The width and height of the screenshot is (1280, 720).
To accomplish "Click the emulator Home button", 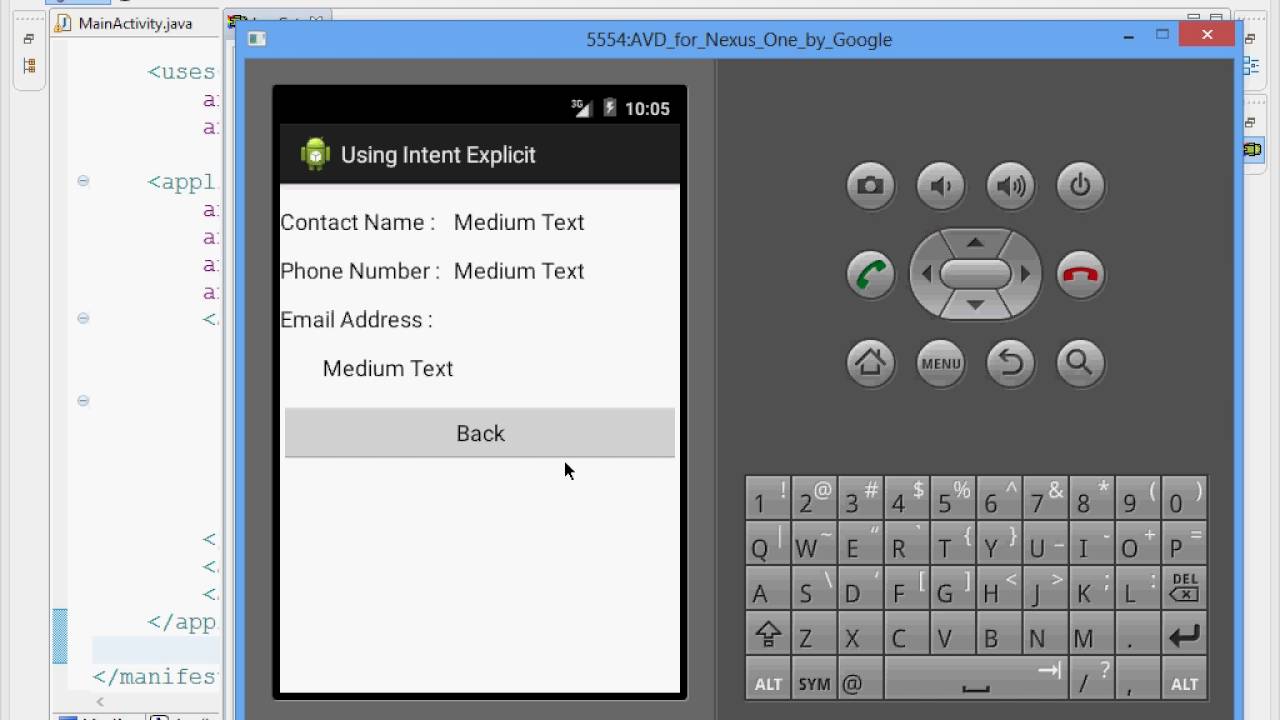I will pyautogui.click(x=870, y=362).
